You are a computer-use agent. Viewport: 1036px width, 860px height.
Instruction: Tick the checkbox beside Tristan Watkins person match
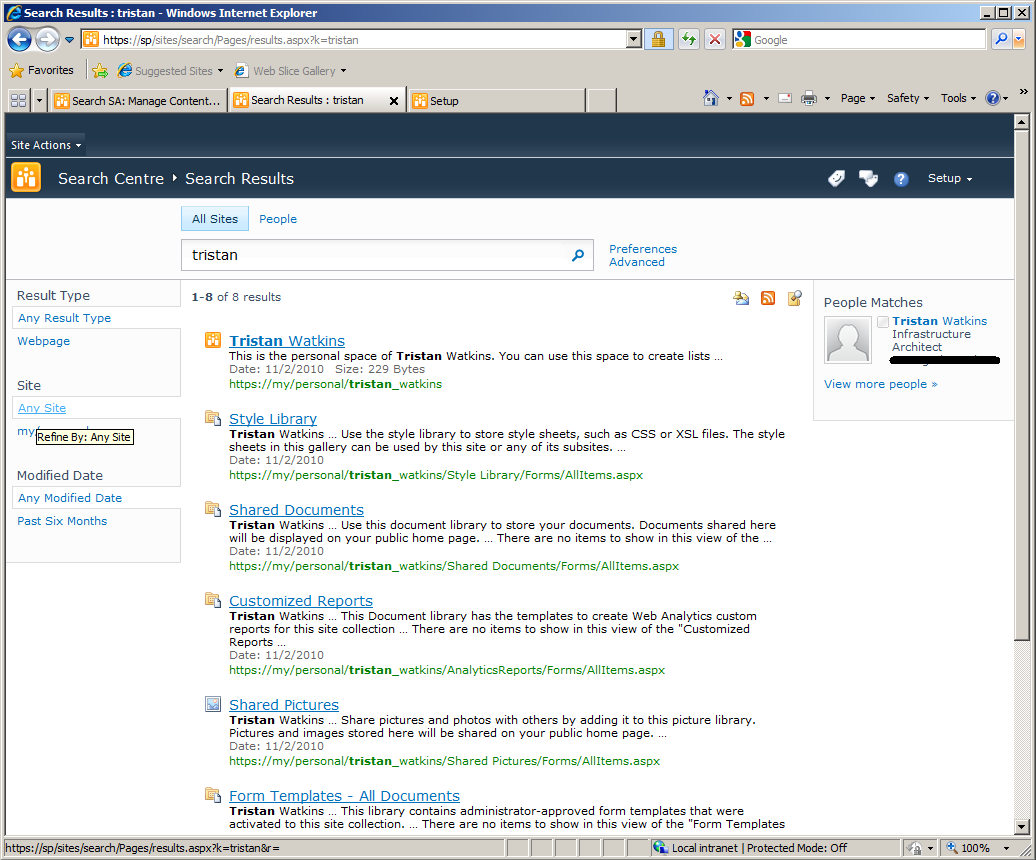pos(883,322)
